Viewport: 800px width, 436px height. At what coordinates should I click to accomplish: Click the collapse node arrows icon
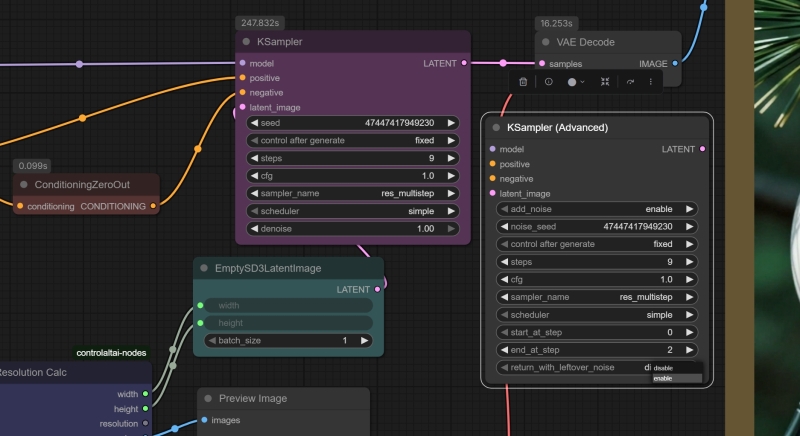pyautogui.click(x=605, y=82)
